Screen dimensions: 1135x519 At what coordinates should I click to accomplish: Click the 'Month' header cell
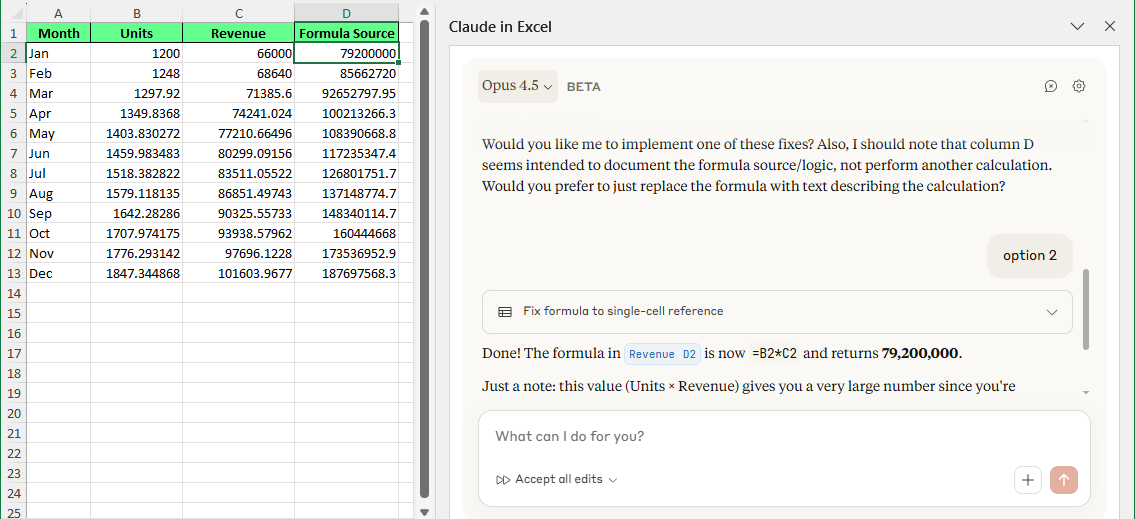(x=59, y=33)
